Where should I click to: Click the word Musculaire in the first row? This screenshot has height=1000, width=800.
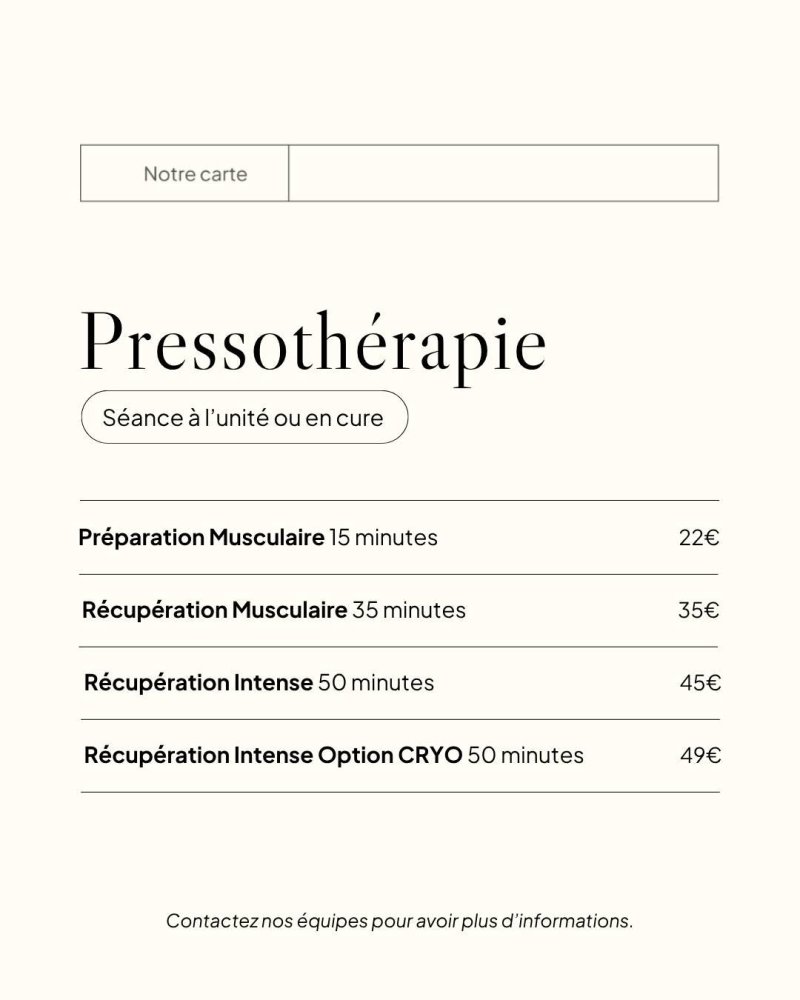267,538
